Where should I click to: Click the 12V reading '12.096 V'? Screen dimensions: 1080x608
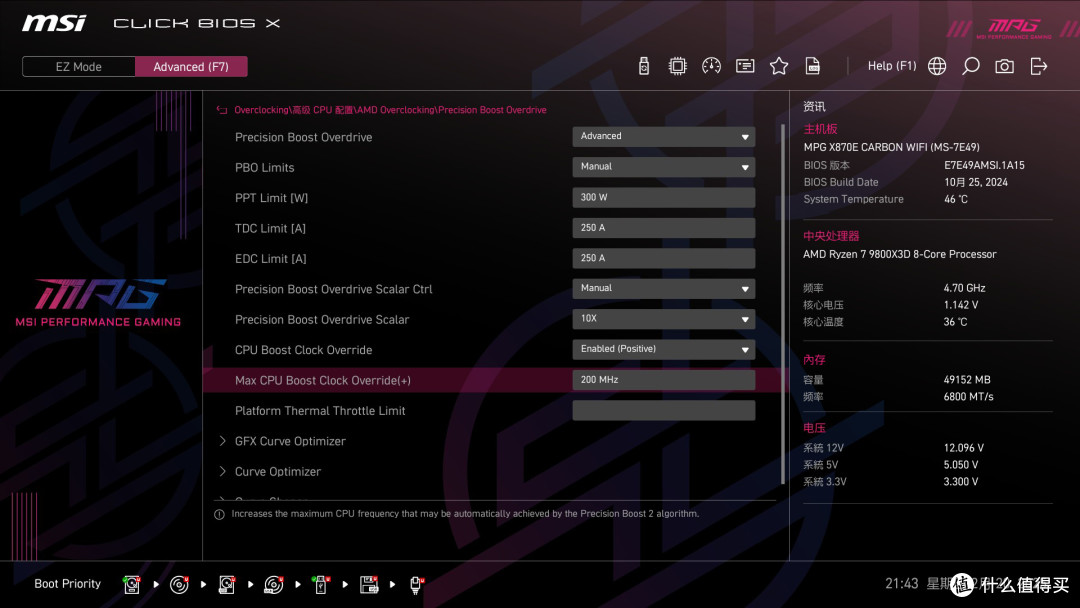(x=964, y=448)
